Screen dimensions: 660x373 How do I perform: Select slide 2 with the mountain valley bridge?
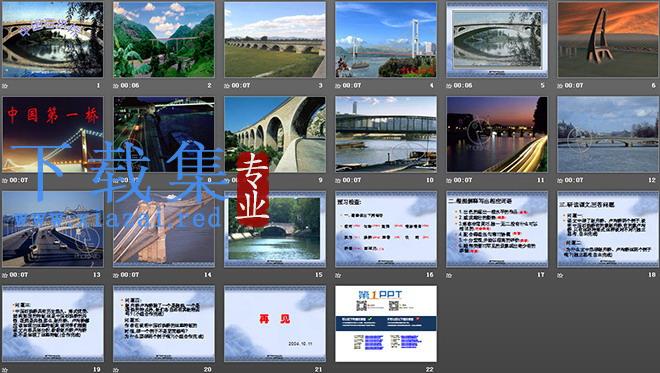click(164, 40)
